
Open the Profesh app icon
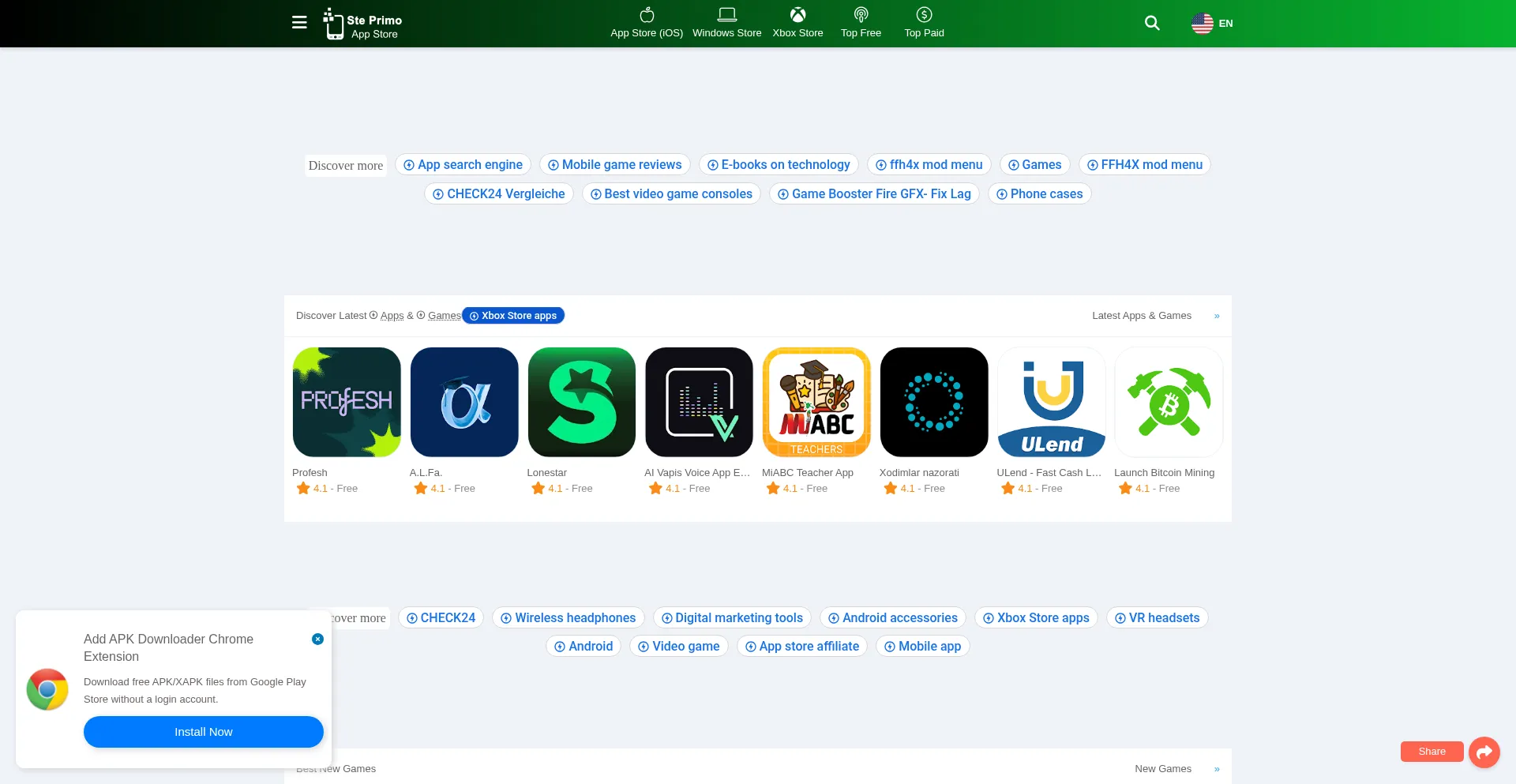coord(347,402)
